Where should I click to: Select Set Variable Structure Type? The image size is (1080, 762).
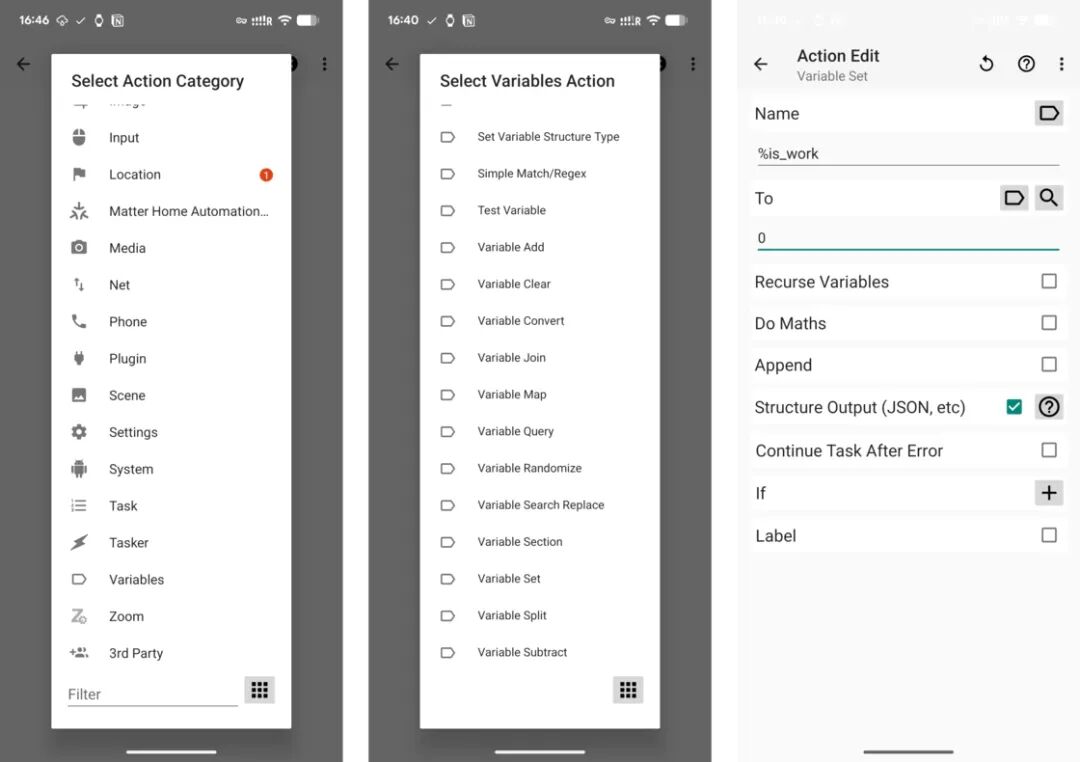pyautogui.click(x=539, y=136)
